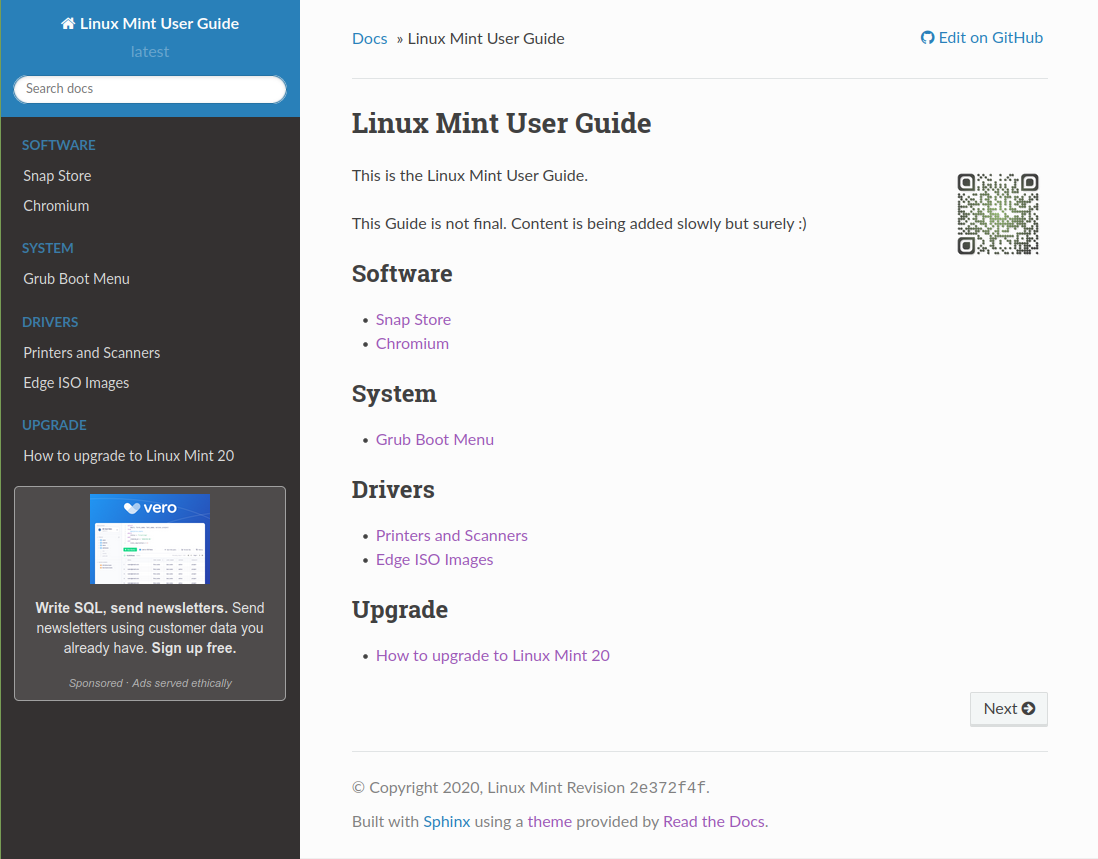
Task: Open Edge ISO Images sidebar entry
Action: click(x=76, y=383)
